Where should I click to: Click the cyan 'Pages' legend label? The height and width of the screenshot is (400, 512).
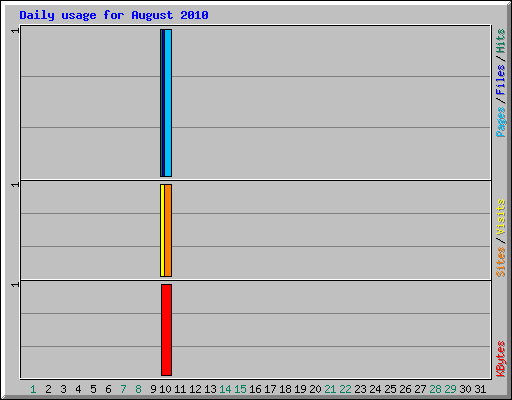click(501, 122)
